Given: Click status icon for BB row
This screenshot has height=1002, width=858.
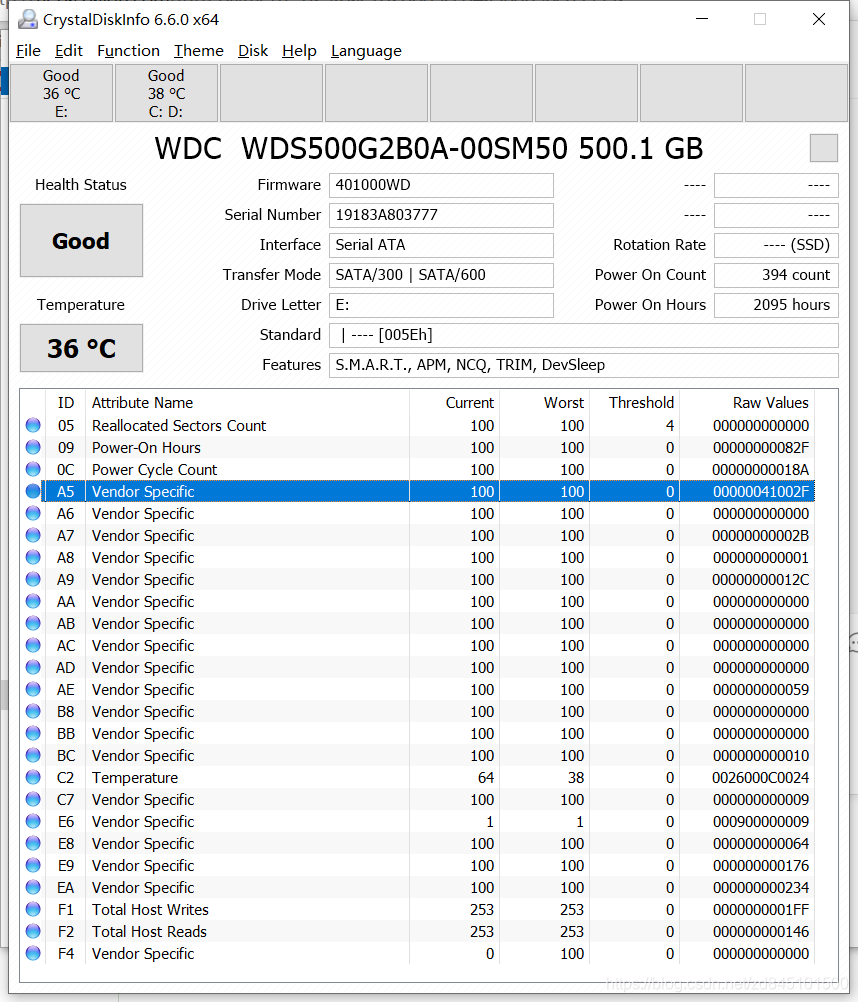Looking at the screenshot, I should pos(33,733).
